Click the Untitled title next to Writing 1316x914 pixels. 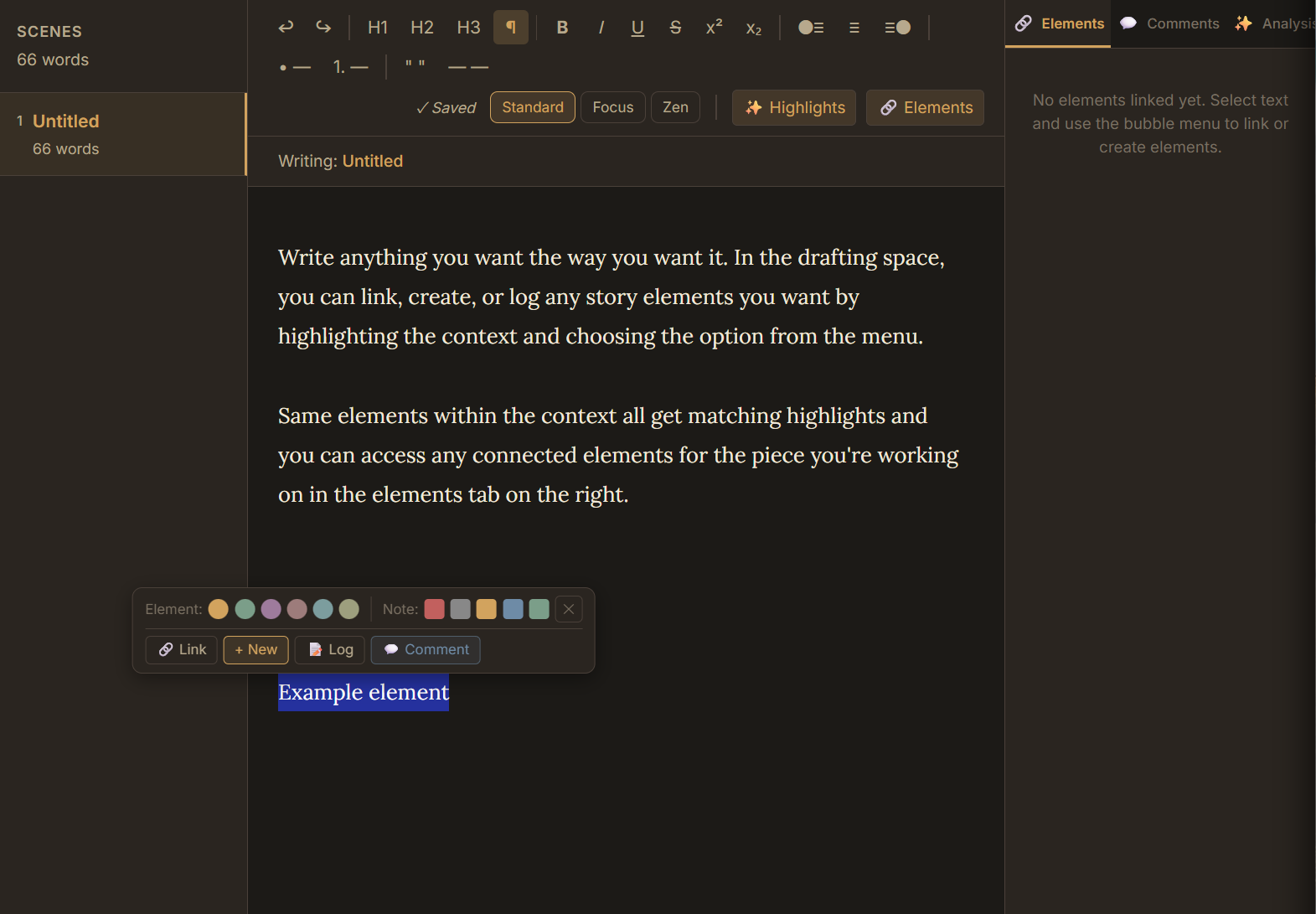[373, 161]
